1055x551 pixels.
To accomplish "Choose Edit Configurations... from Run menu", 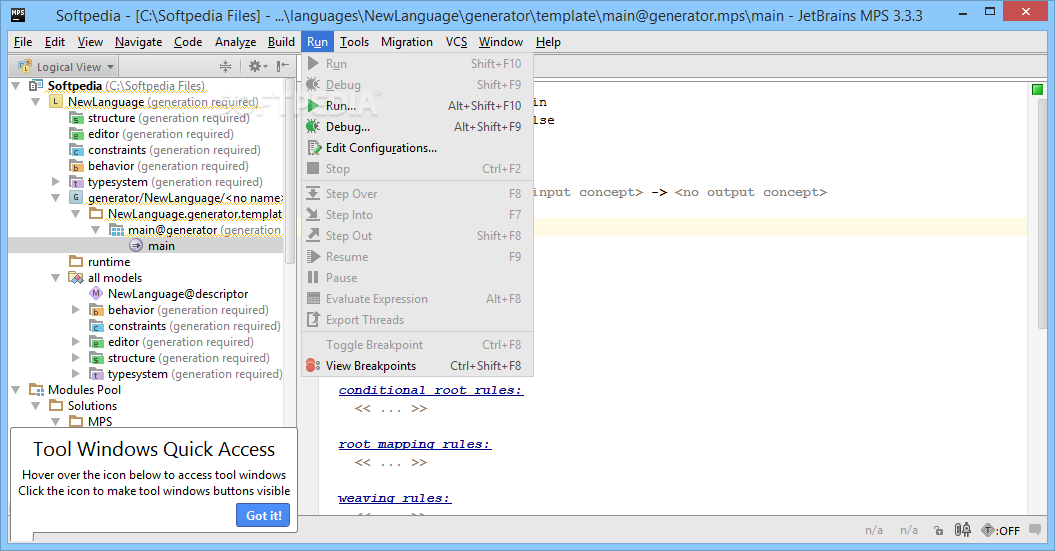I will coord(417,147).
